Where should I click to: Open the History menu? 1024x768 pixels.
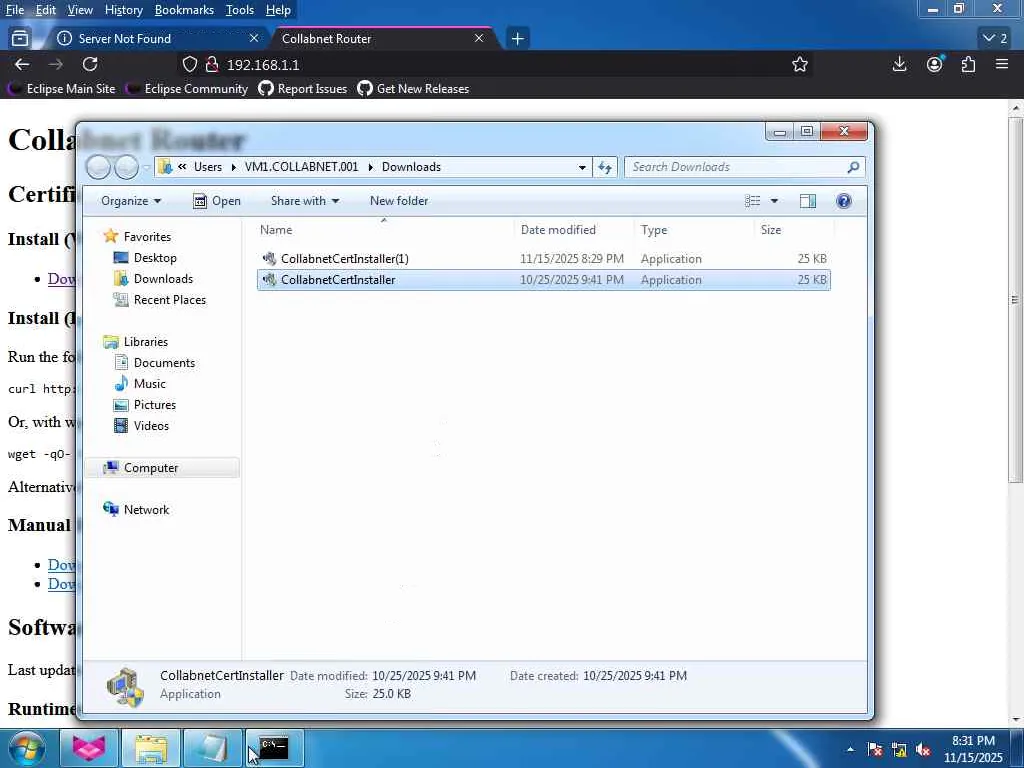tap(123, 10)
